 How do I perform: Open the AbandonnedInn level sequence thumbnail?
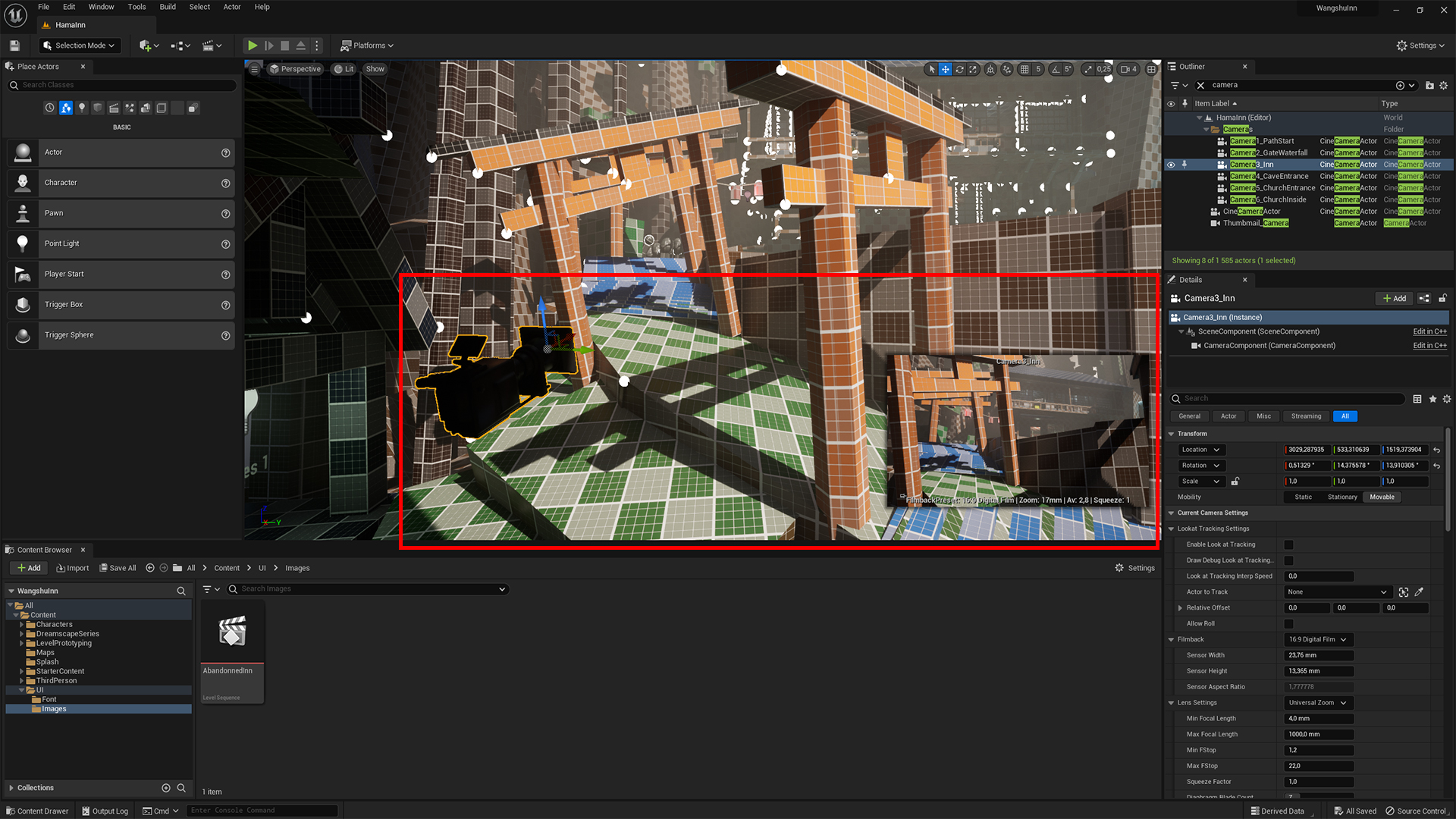[x=232, y=632]
